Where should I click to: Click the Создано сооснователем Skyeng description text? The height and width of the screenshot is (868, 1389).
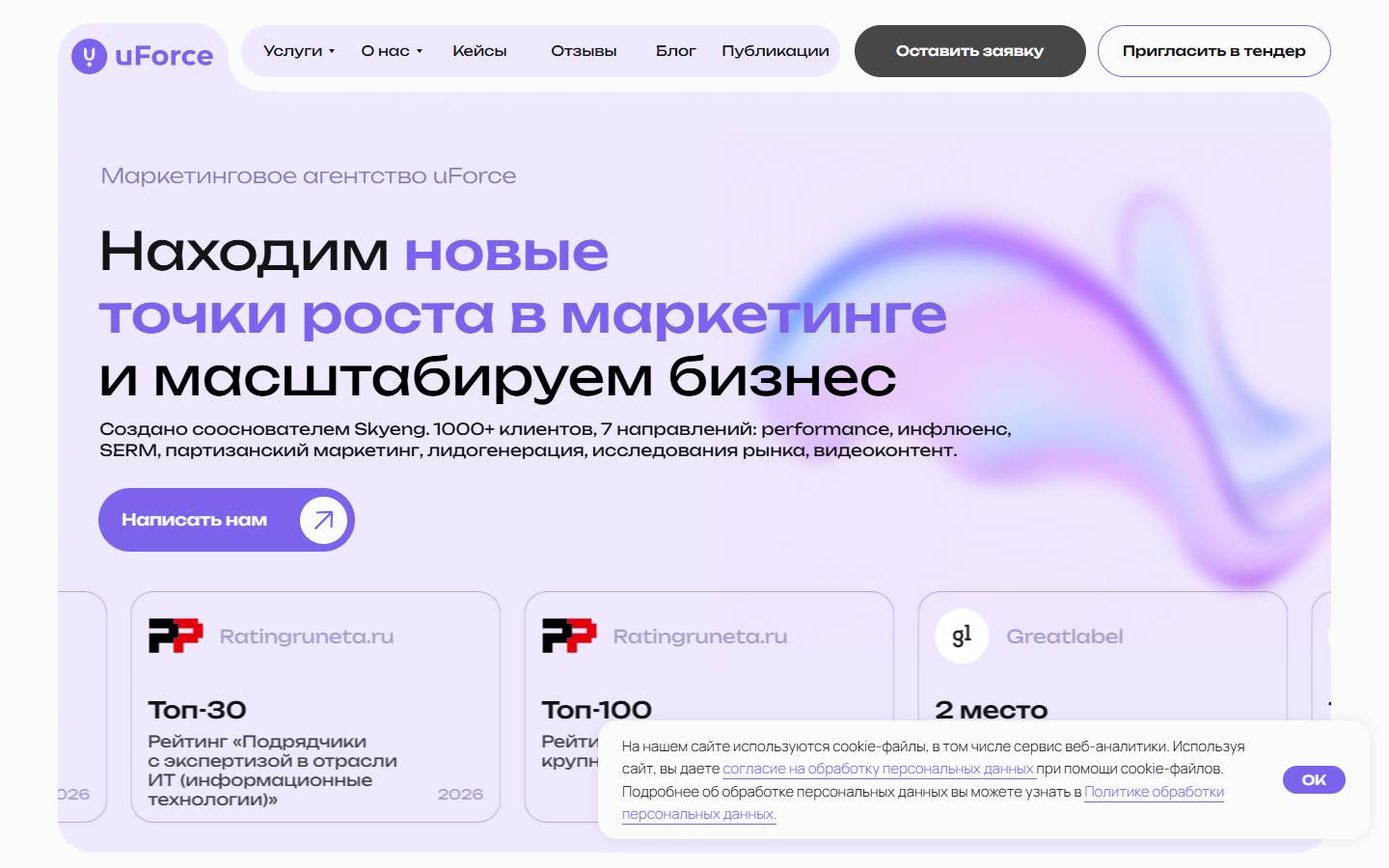point(556,439)
